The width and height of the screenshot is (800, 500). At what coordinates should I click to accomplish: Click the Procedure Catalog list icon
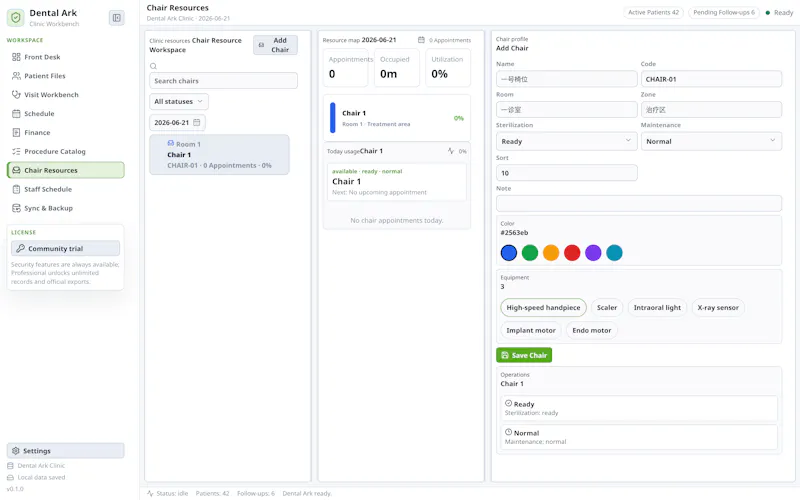pos(16,152)
